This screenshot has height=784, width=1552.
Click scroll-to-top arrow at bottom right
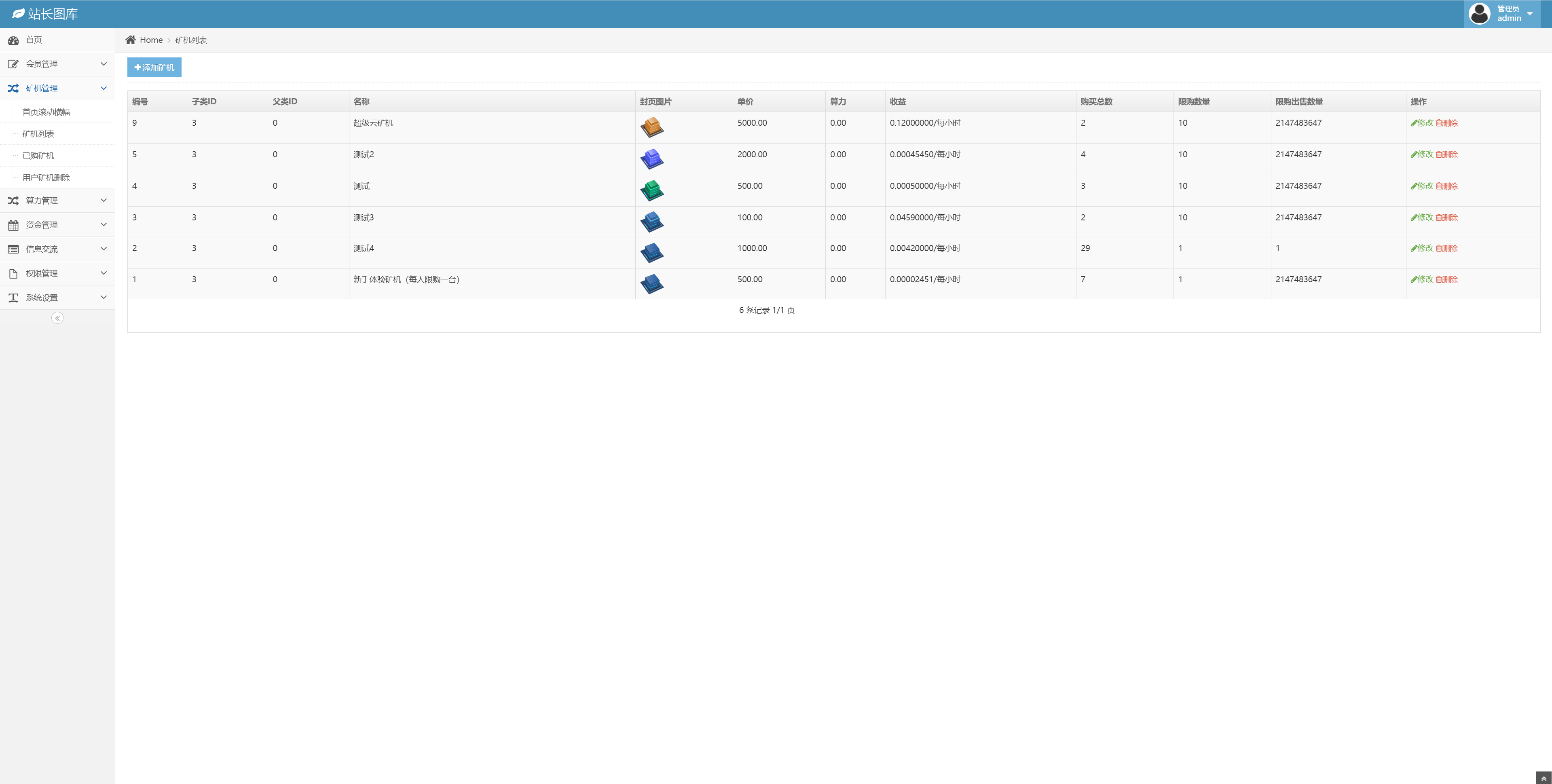click(x=1543, y=778)
